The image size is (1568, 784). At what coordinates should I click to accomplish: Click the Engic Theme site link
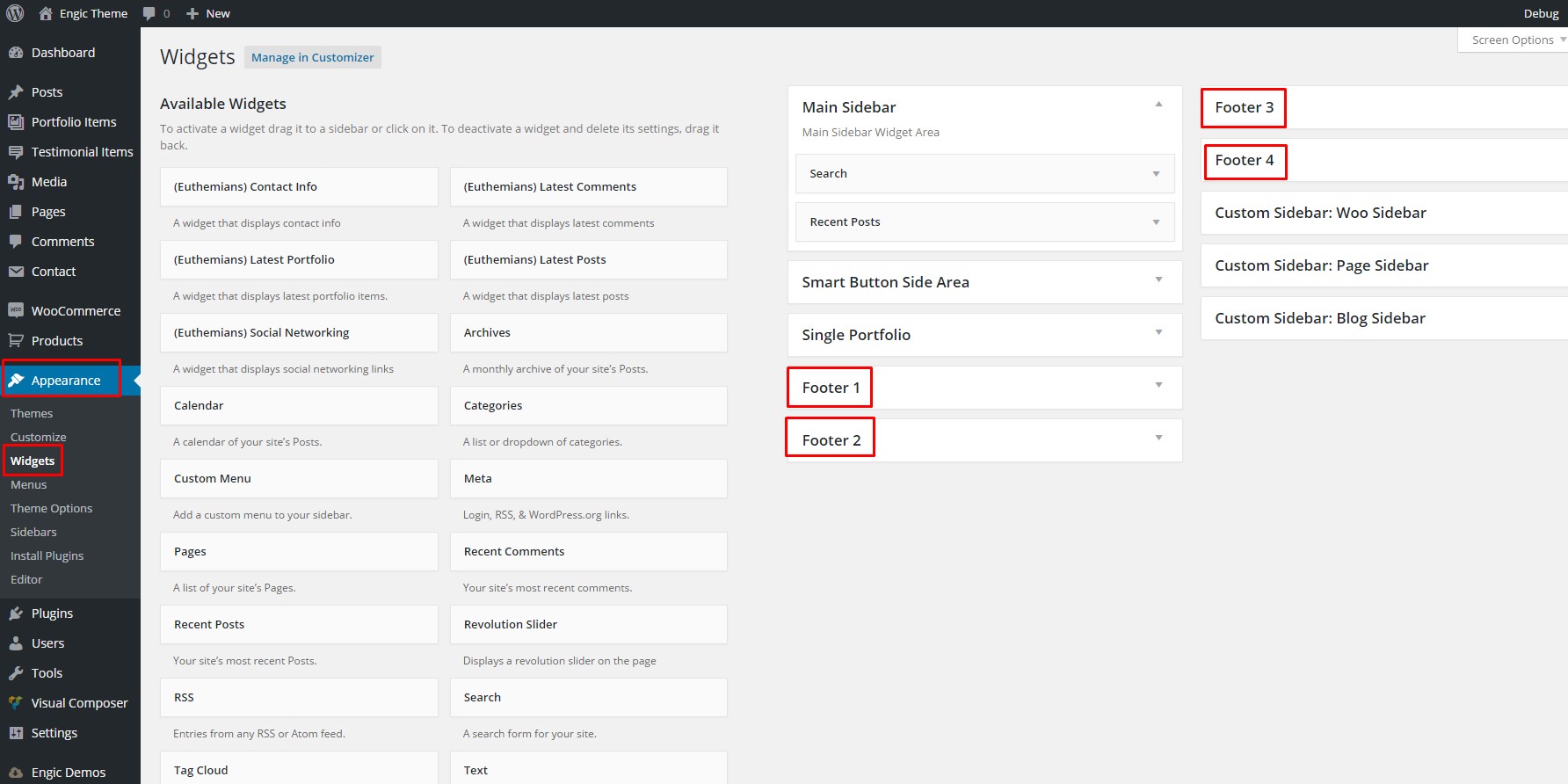pyautogui.click(x=93, y=13)
